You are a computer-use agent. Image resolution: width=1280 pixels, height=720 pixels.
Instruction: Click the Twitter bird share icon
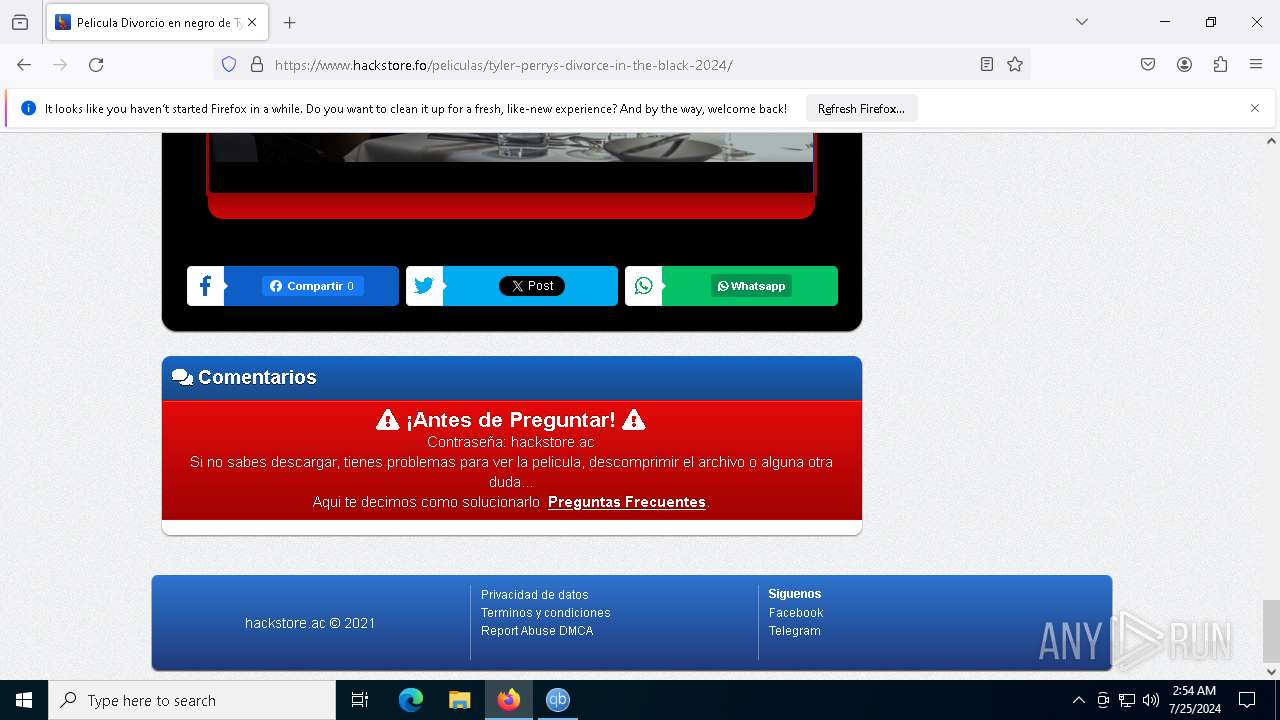(424, 286)
